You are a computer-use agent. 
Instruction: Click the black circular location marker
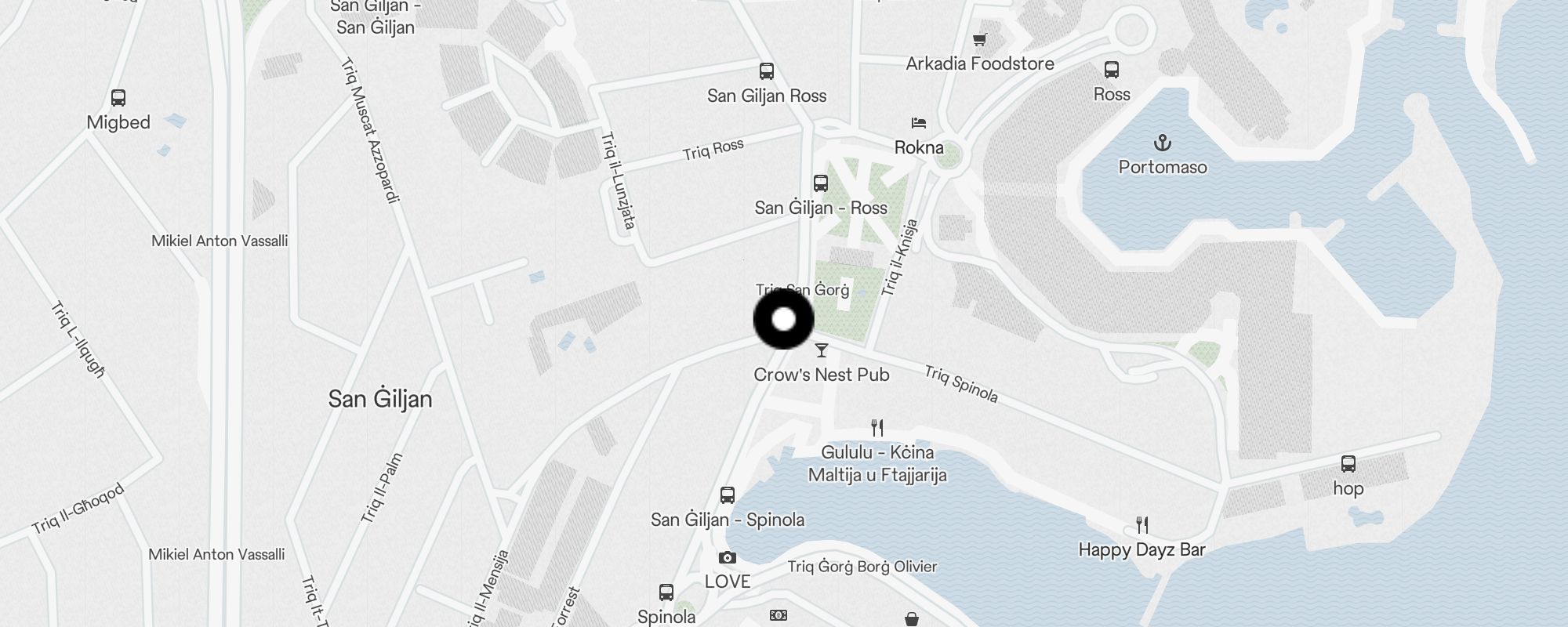click(784, 319)
